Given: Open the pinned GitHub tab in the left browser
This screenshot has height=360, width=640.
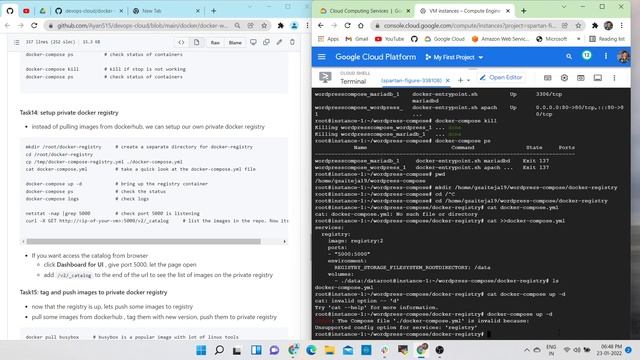Looking at the screenshot, I should (x=10, y=11).
